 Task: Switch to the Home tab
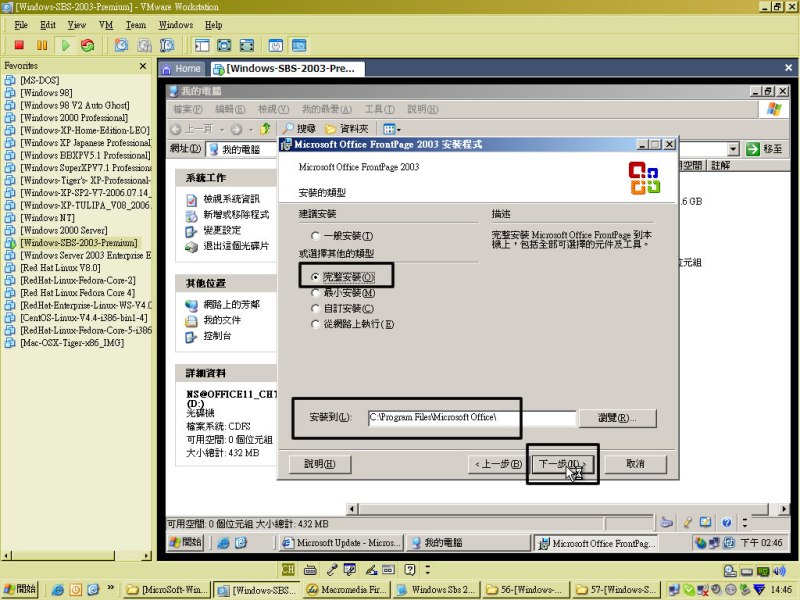pyautogui.click(x=182, y=68)
